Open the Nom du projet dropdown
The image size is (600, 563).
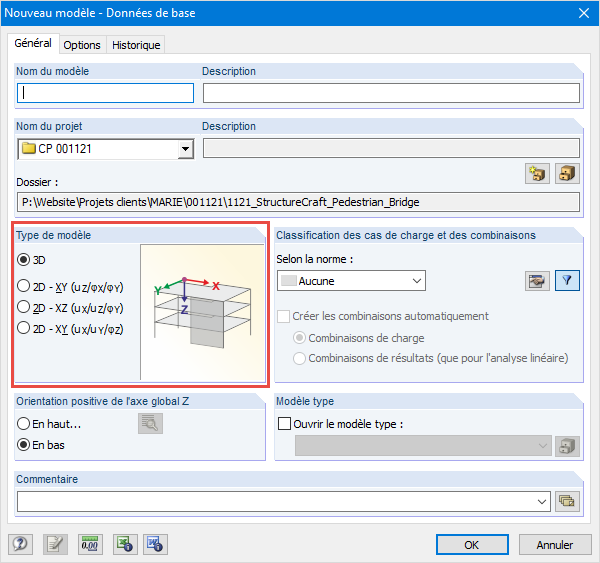pyautogui.click(x=185, y=149)
